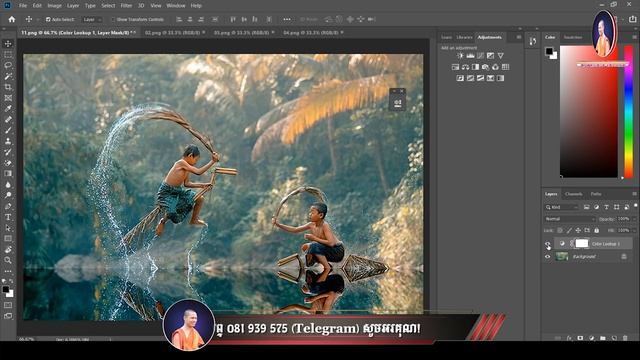Select the Clone Stamp tool
The height and width of the screenshot is (360, 640).
(x=8, y=141)
